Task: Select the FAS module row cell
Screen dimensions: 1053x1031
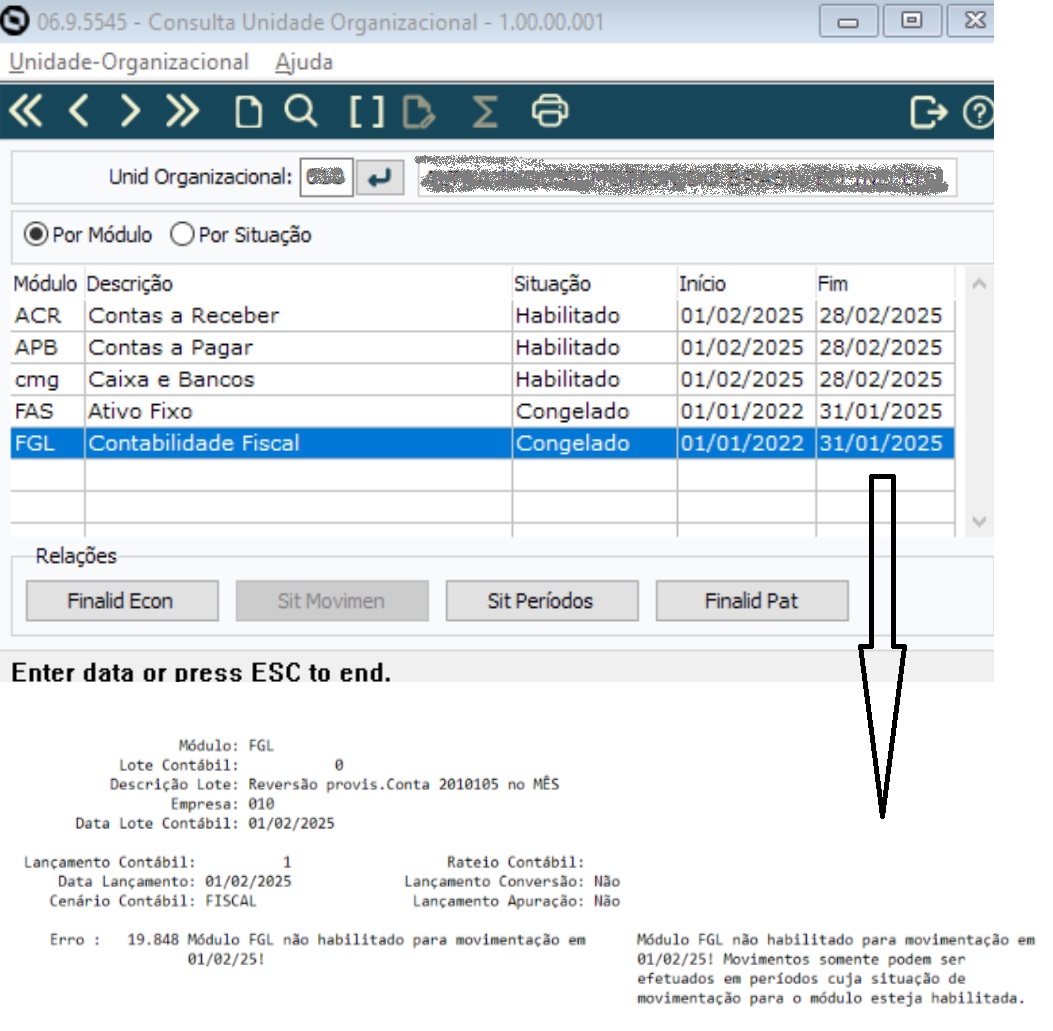Action: [47, 412]
